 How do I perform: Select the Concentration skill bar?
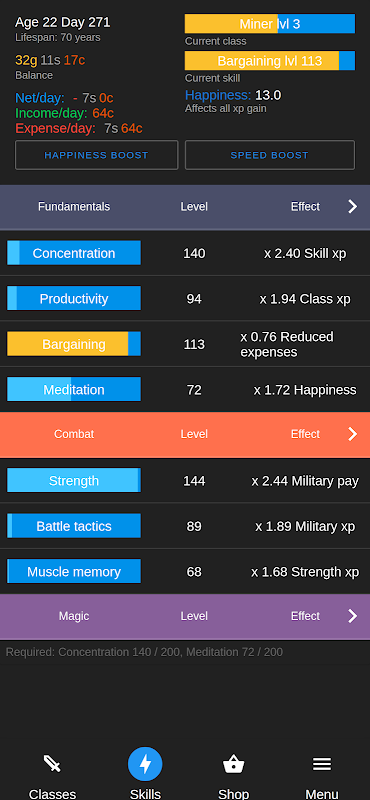tap(74, 253)
